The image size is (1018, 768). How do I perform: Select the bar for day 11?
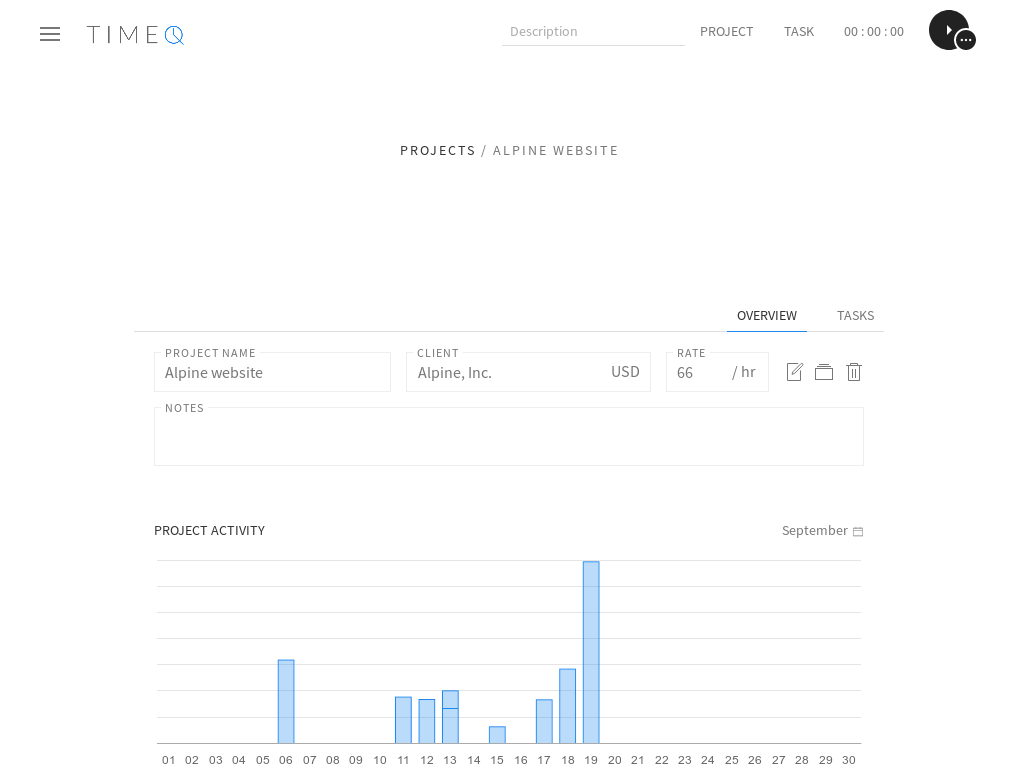coord(403,720)
